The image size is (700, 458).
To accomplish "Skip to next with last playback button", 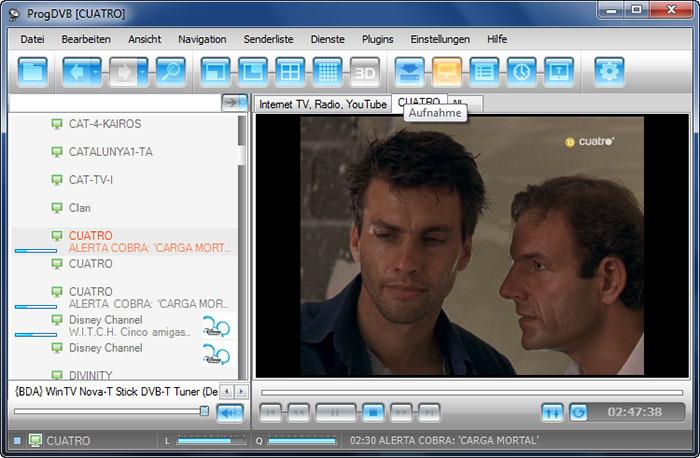I will pos(429,412).
